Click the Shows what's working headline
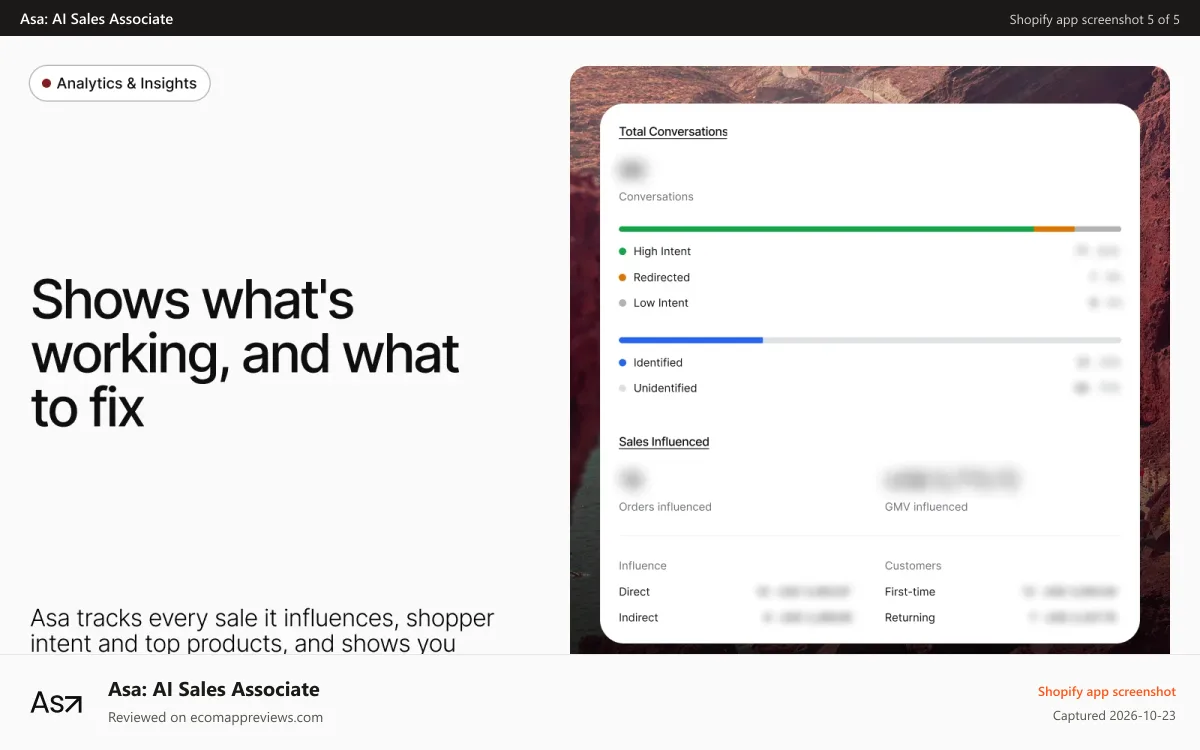The width and height of the screenshot is (1200, 750). coord(246,354)
